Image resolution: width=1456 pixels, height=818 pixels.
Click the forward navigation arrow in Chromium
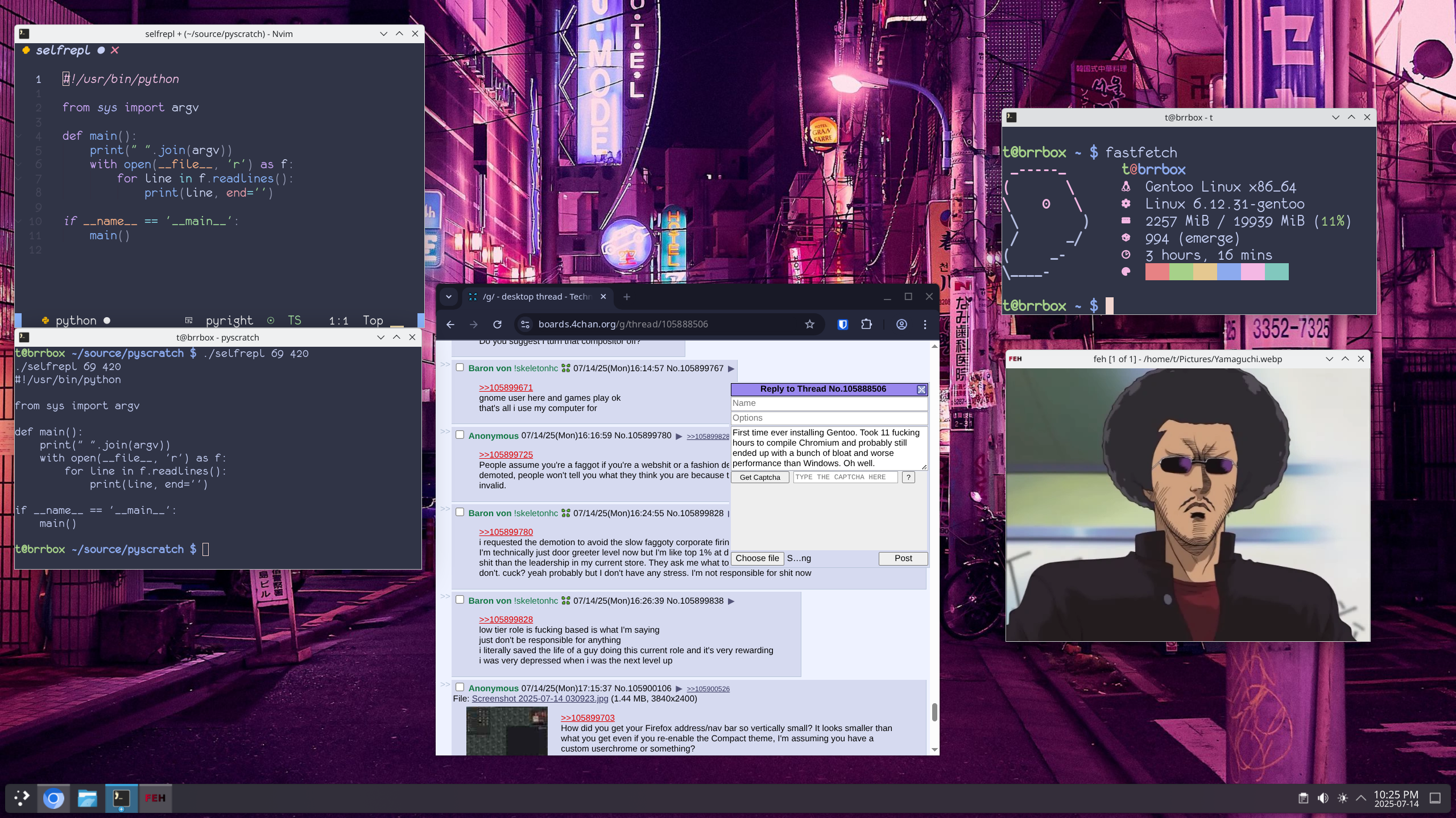[x=474, y=324]
